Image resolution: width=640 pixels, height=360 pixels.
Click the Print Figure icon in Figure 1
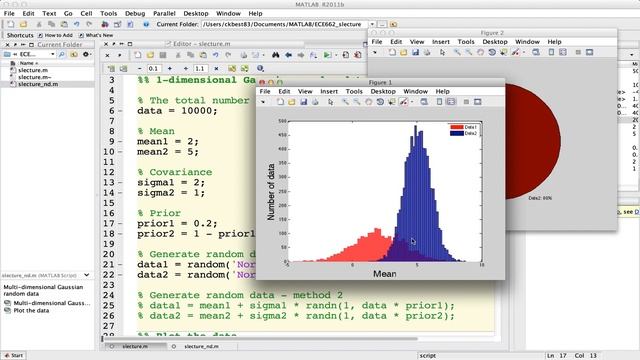coord(315,102)
